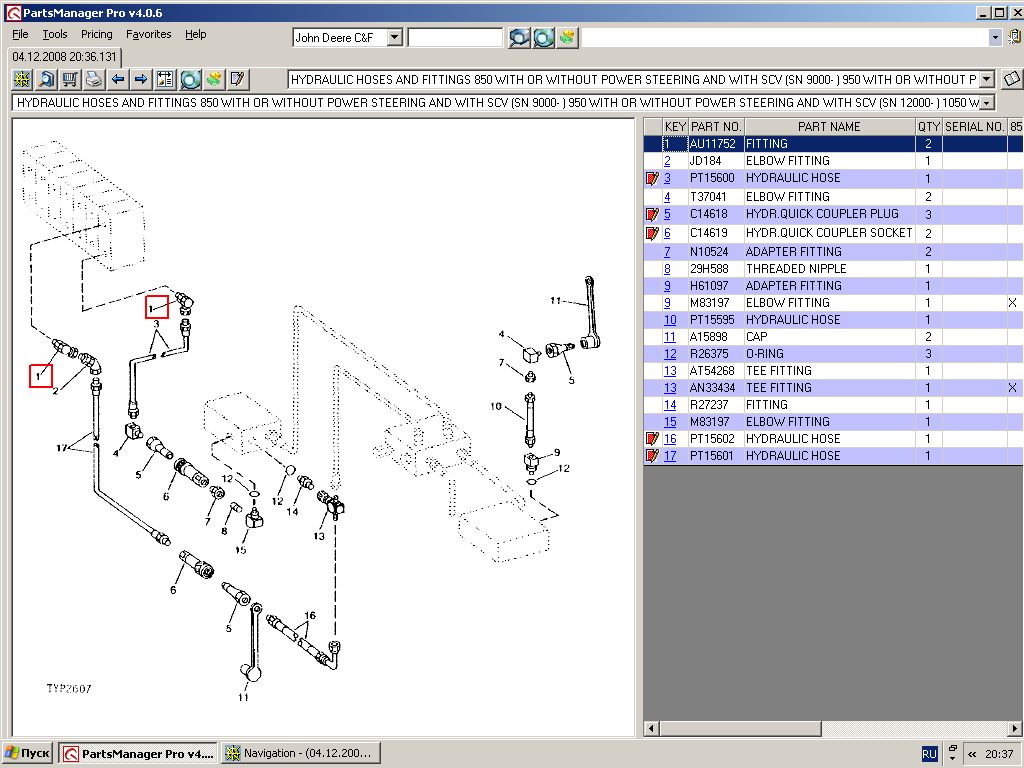
Task: Go back with the left arrow icon
Action: pyautogui.click(x=118, y=79)
